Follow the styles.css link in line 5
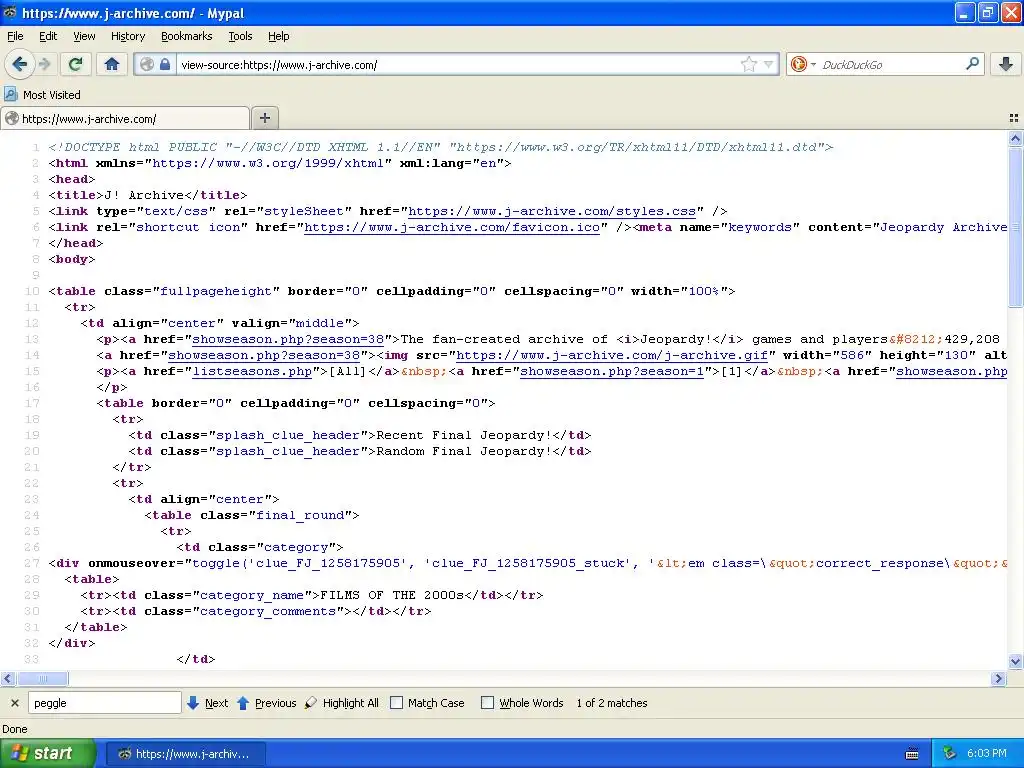 tap(552, 211)
